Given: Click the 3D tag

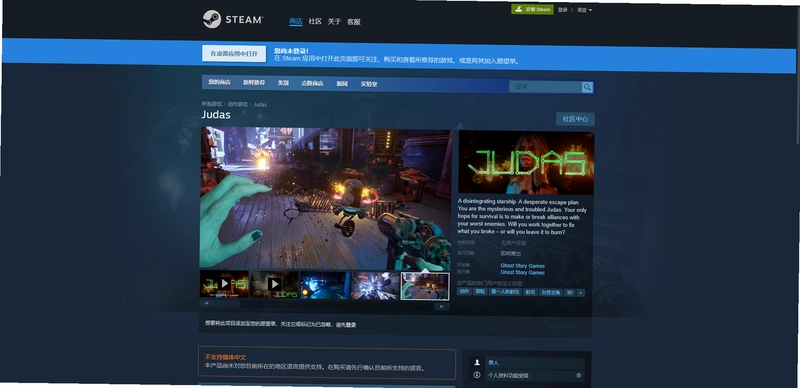Looking at the screenshot, I should pyautogui.click(x=569, y=293).
